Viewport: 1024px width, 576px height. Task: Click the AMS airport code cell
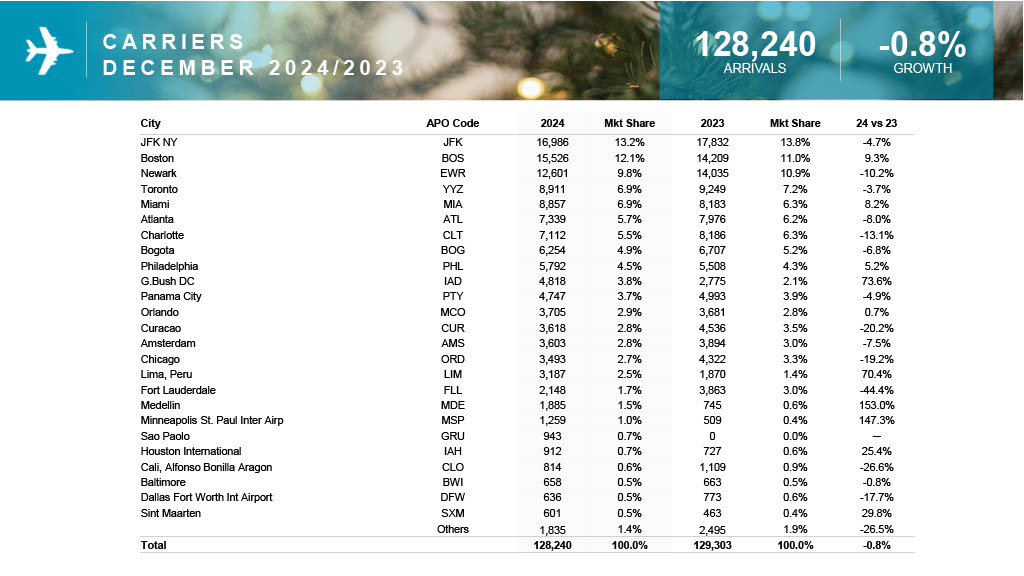coord(452,343)
